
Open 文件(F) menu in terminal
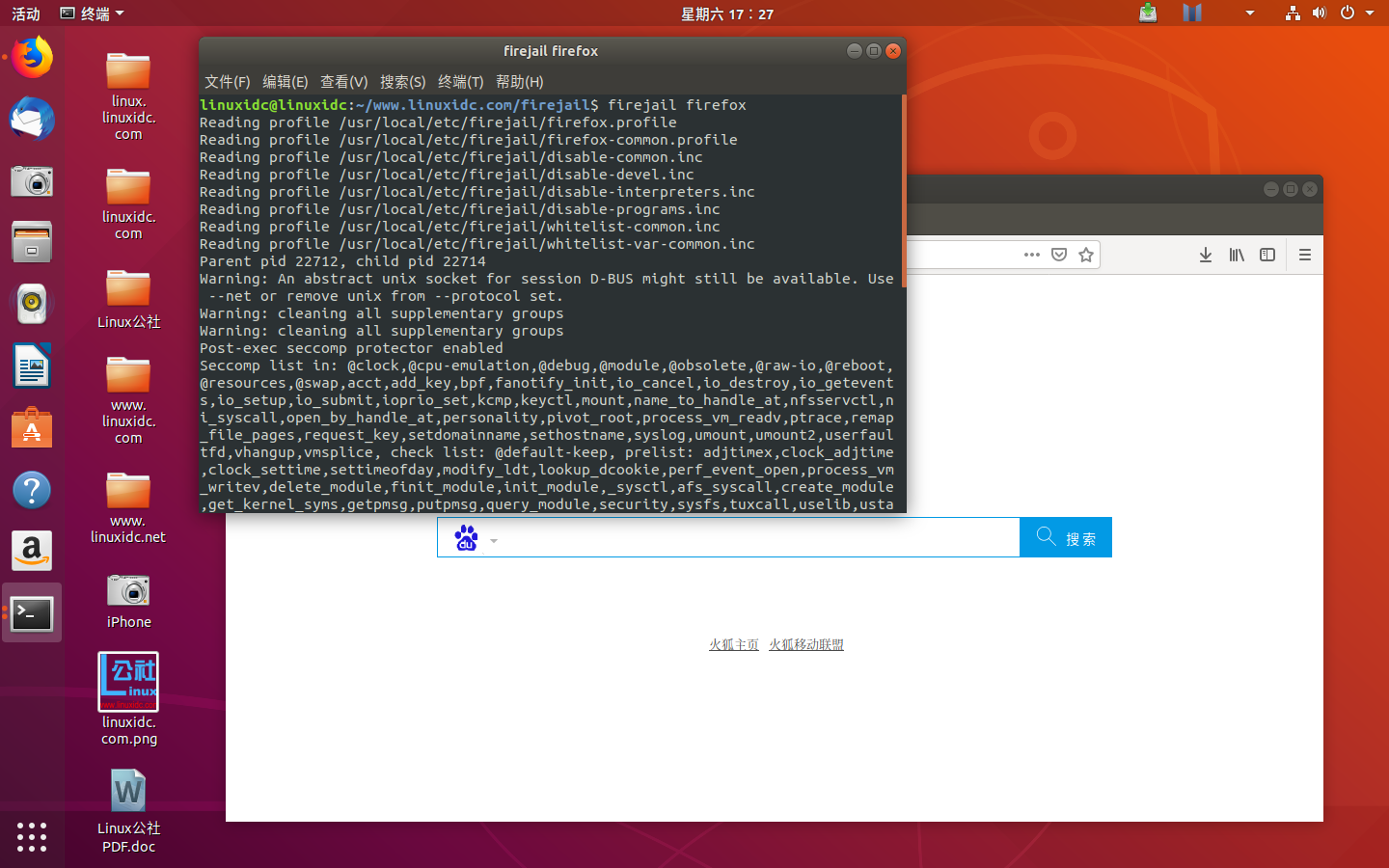(228, 82)
